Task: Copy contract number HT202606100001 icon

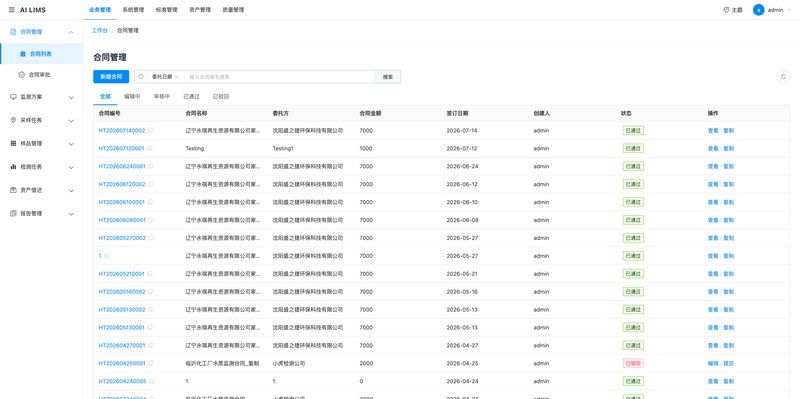Action: pos(150,202)
